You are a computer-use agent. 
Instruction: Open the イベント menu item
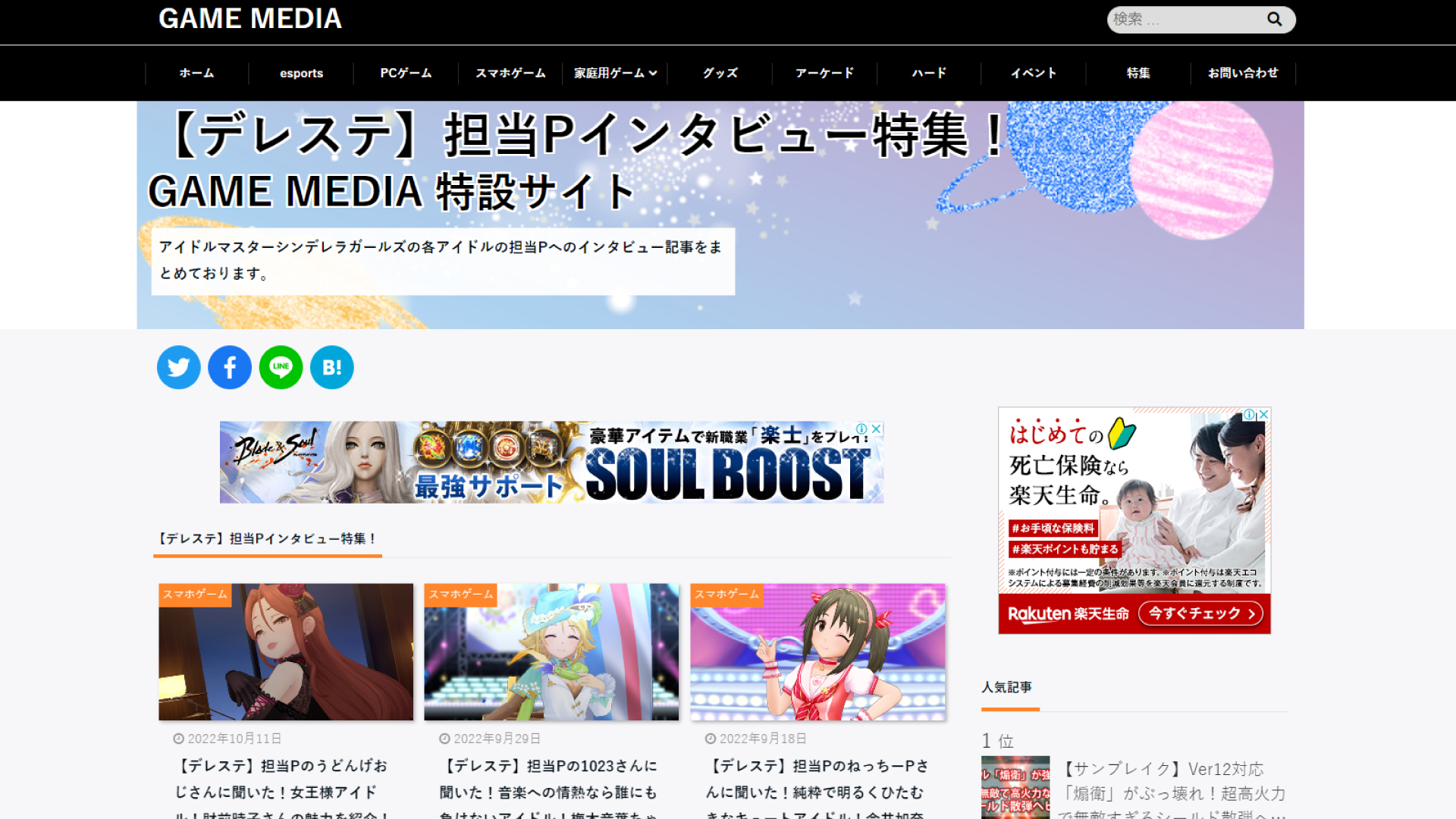point(1034,73)
